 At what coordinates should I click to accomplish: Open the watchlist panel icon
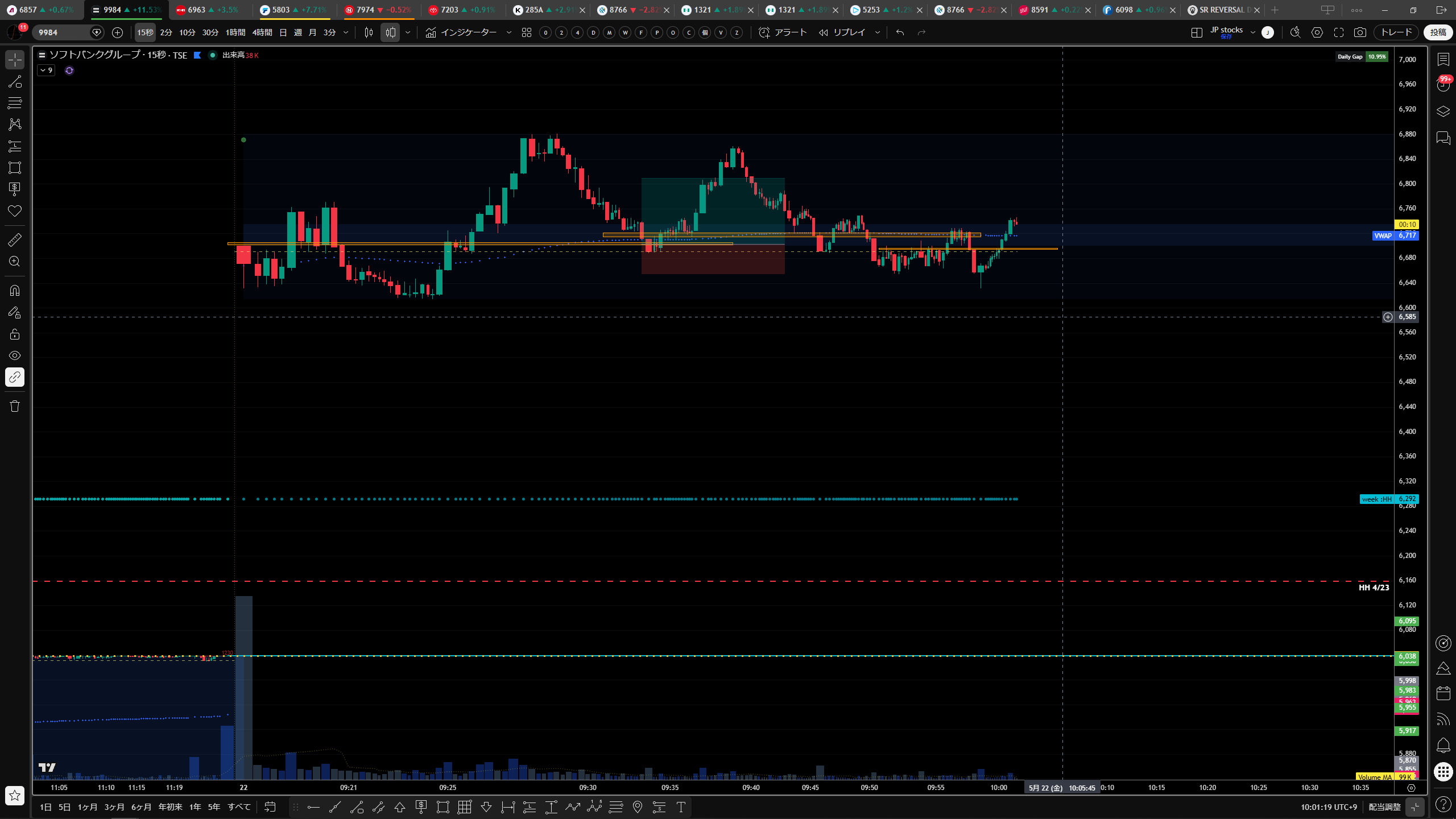point(1443,59)
